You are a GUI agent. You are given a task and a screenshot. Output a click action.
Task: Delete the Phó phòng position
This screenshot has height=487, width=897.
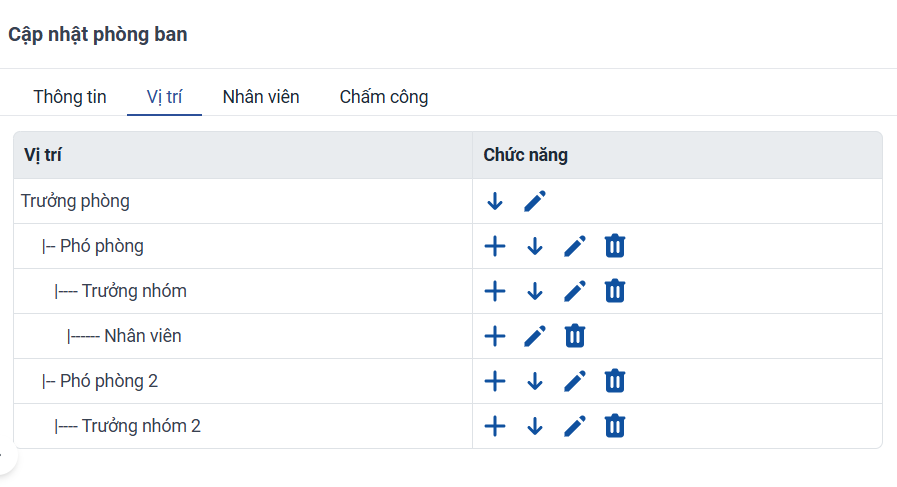click(x=615, y=246)
